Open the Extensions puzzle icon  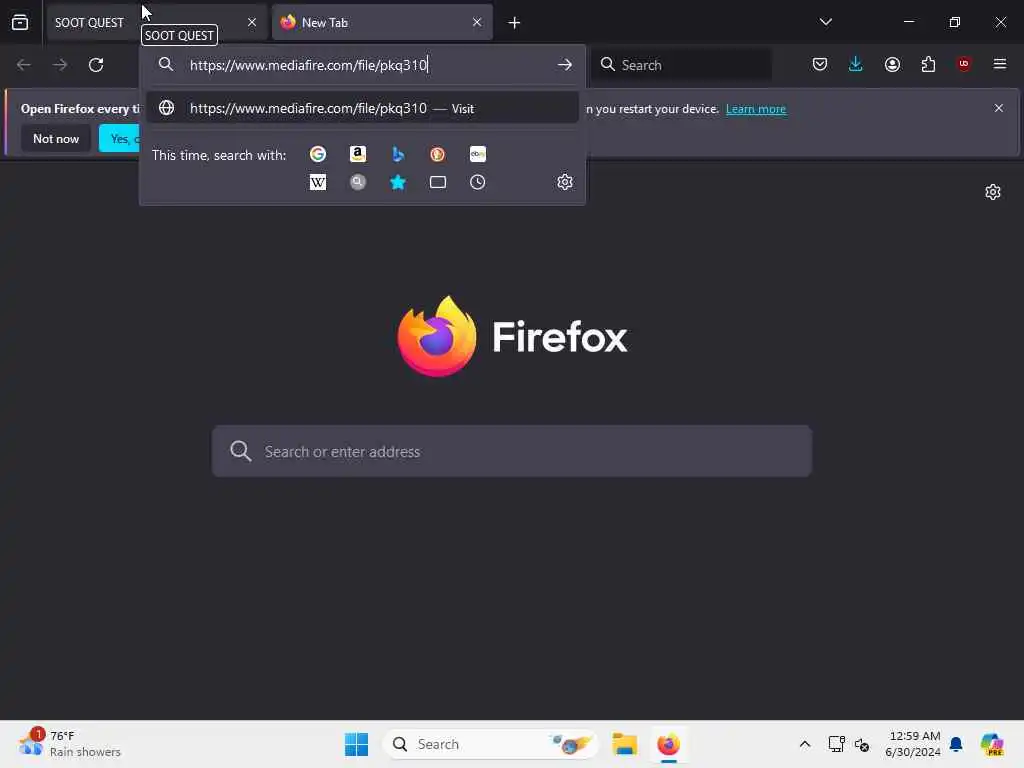point(928,65)
